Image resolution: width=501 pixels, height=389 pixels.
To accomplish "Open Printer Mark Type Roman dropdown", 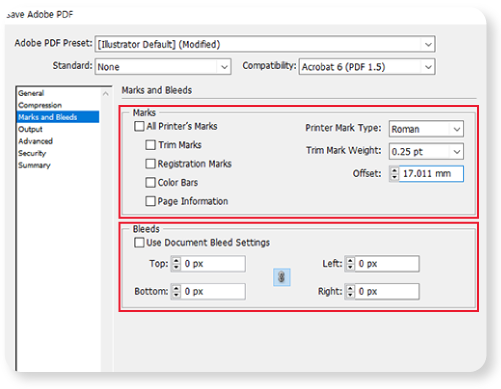I will 426,129.
